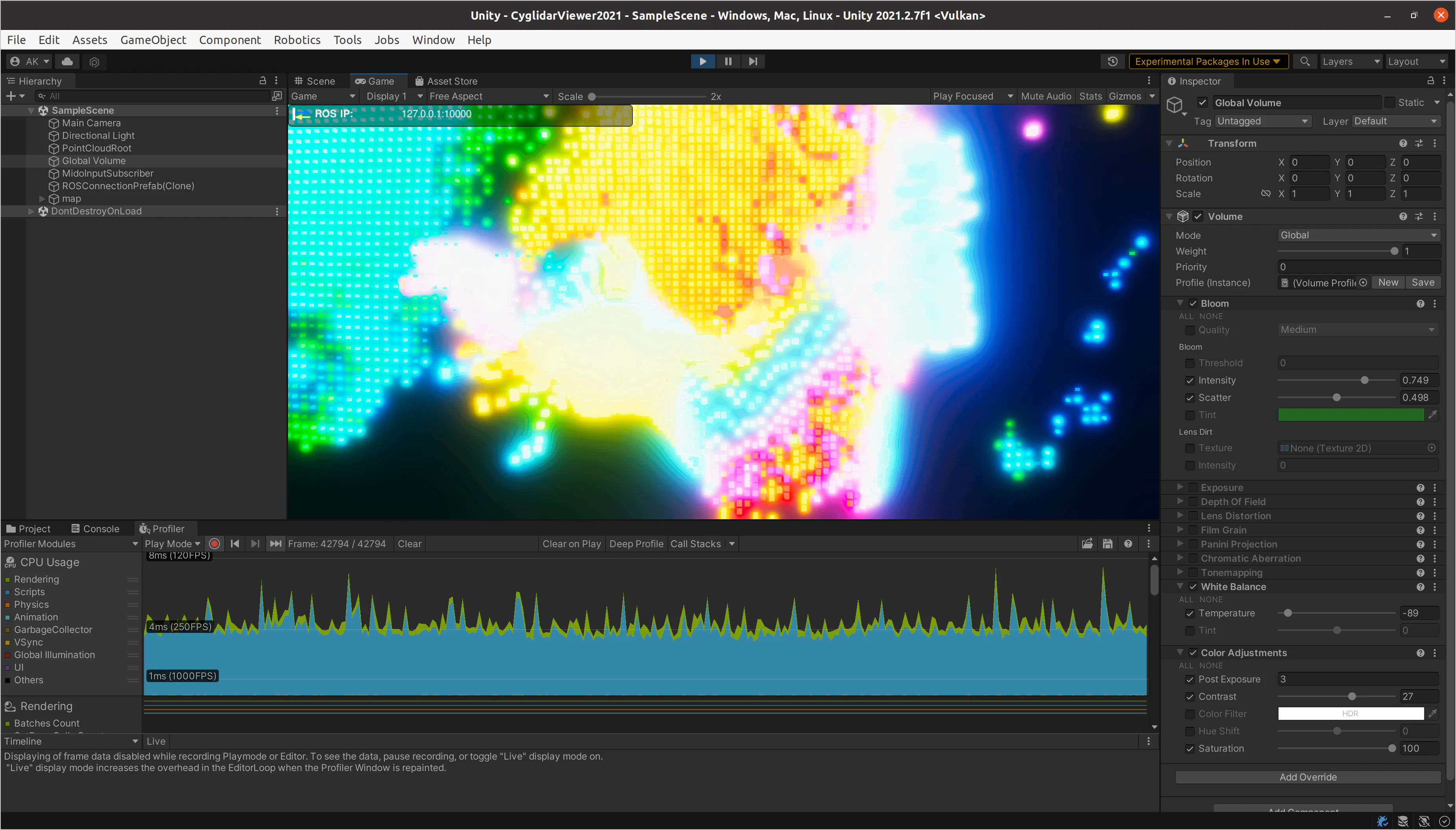The image size is (1456, 830).
Task: Open the Robotics menu
Action: [x=297, y=40]
